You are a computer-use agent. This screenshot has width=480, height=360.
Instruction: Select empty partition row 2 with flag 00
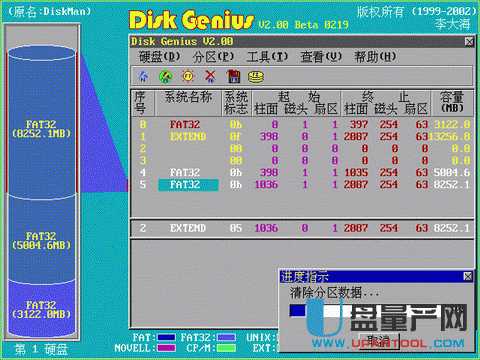[303, 149]
